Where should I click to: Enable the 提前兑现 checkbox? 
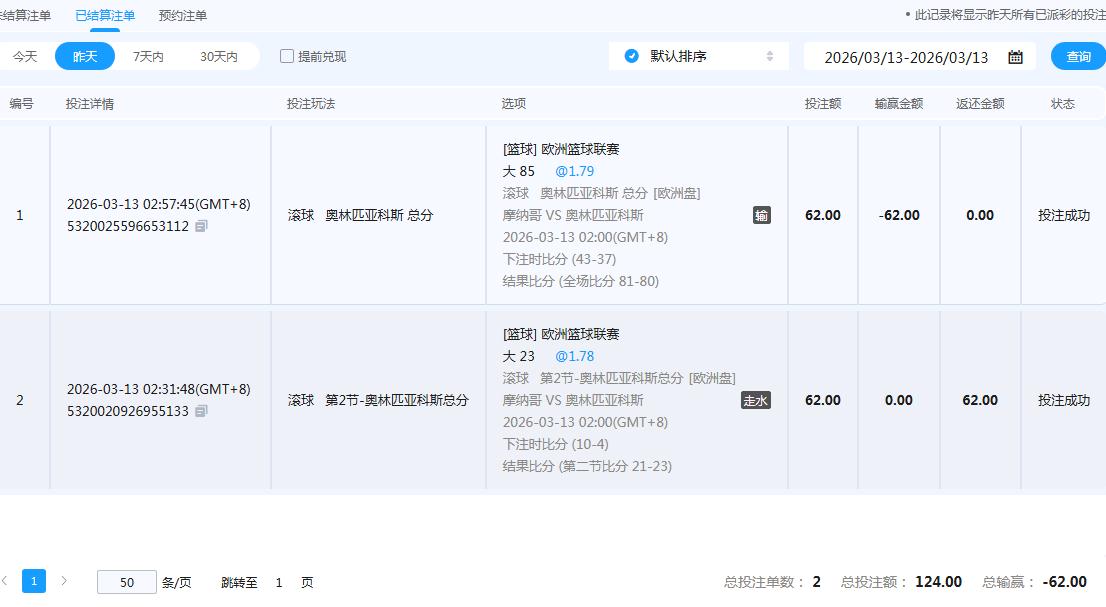pyautogui.click(x=287, y=57)
